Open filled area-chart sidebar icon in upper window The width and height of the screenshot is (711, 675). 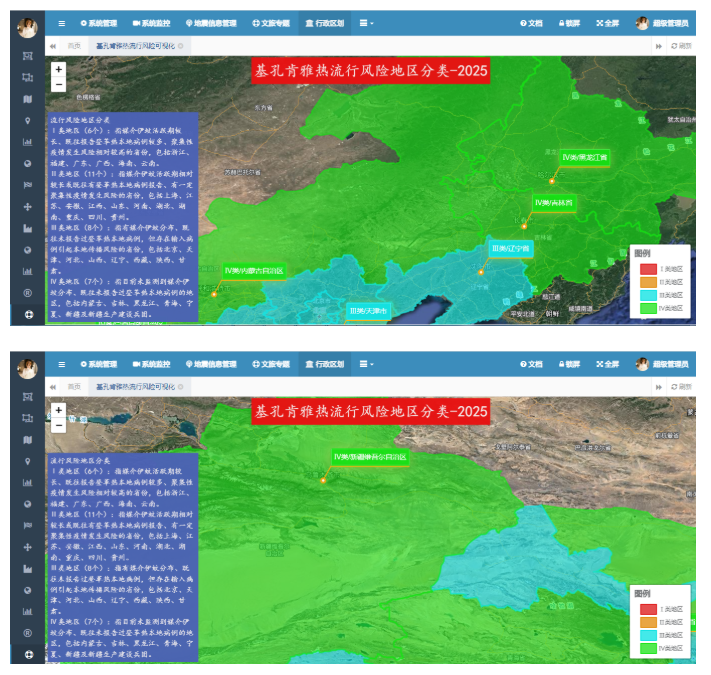coord(28,228)
